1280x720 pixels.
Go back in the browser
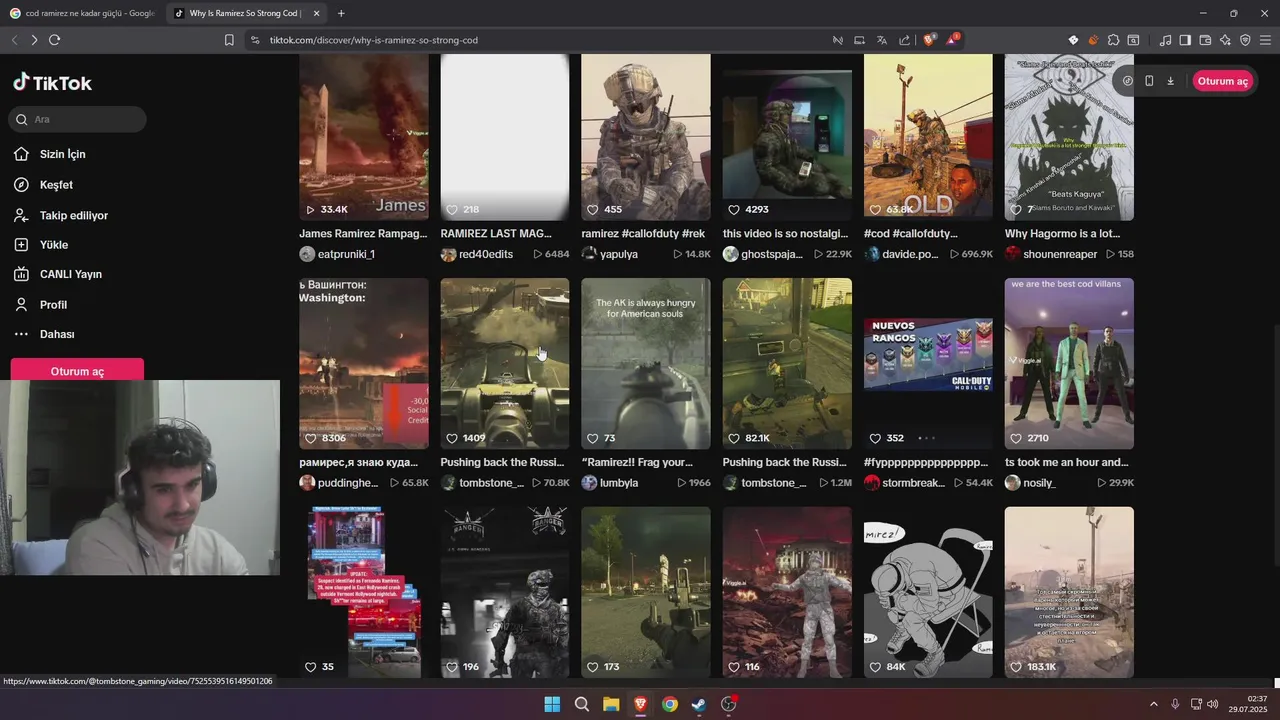click(x=14, y=40)
